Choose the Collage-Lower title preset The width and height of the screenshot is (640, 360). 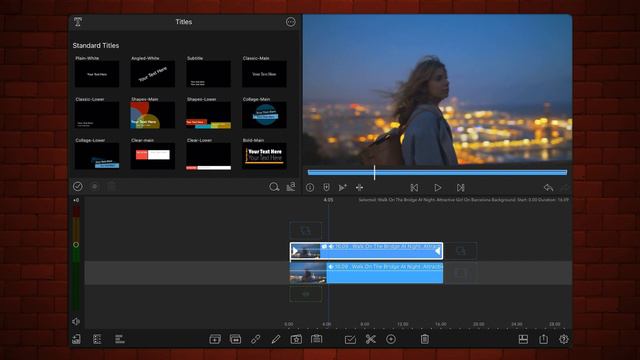(x=97, y=156)
